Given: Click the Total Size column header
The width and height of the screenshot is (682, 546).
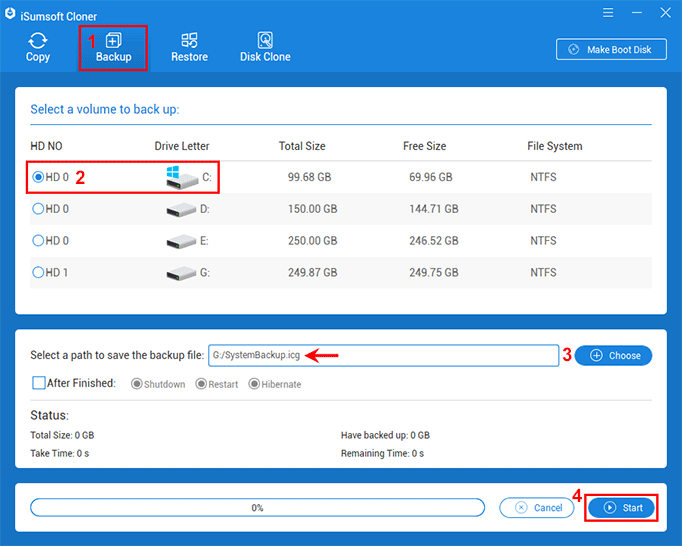Looking at the screenshot, I should click(x=302, y=146).
